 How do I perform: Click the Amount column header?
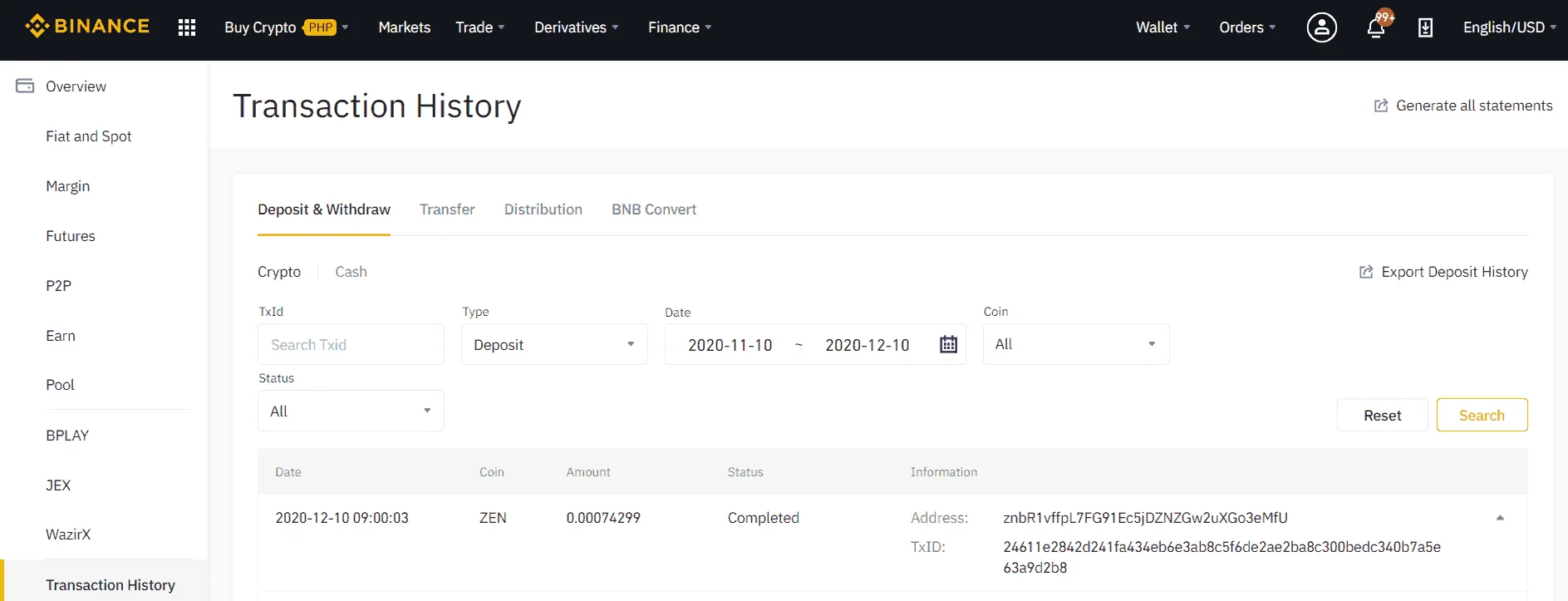(588, 472)
